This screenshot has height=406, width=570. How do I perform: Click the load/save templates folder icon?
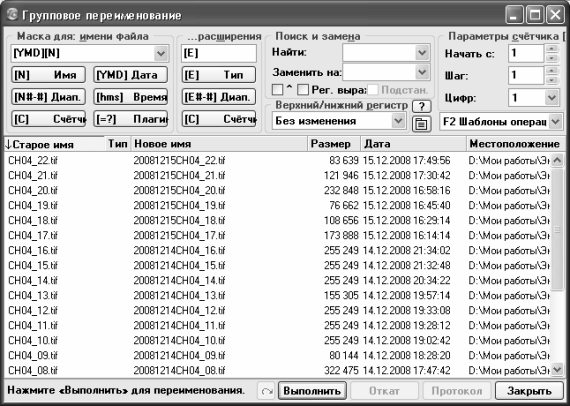[421, 124]
